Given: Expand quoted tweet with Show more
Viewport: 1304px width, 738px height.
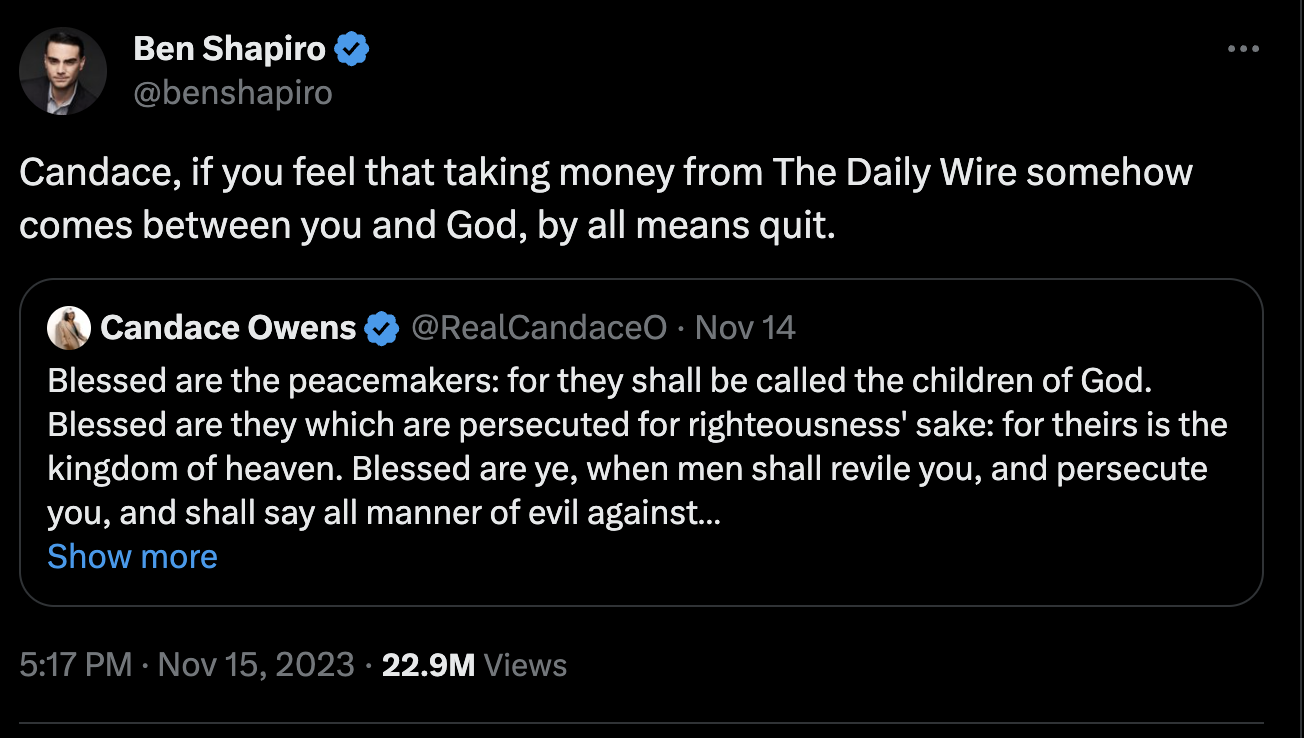Looking at the screenshot, I should click(x=132, y=556).
